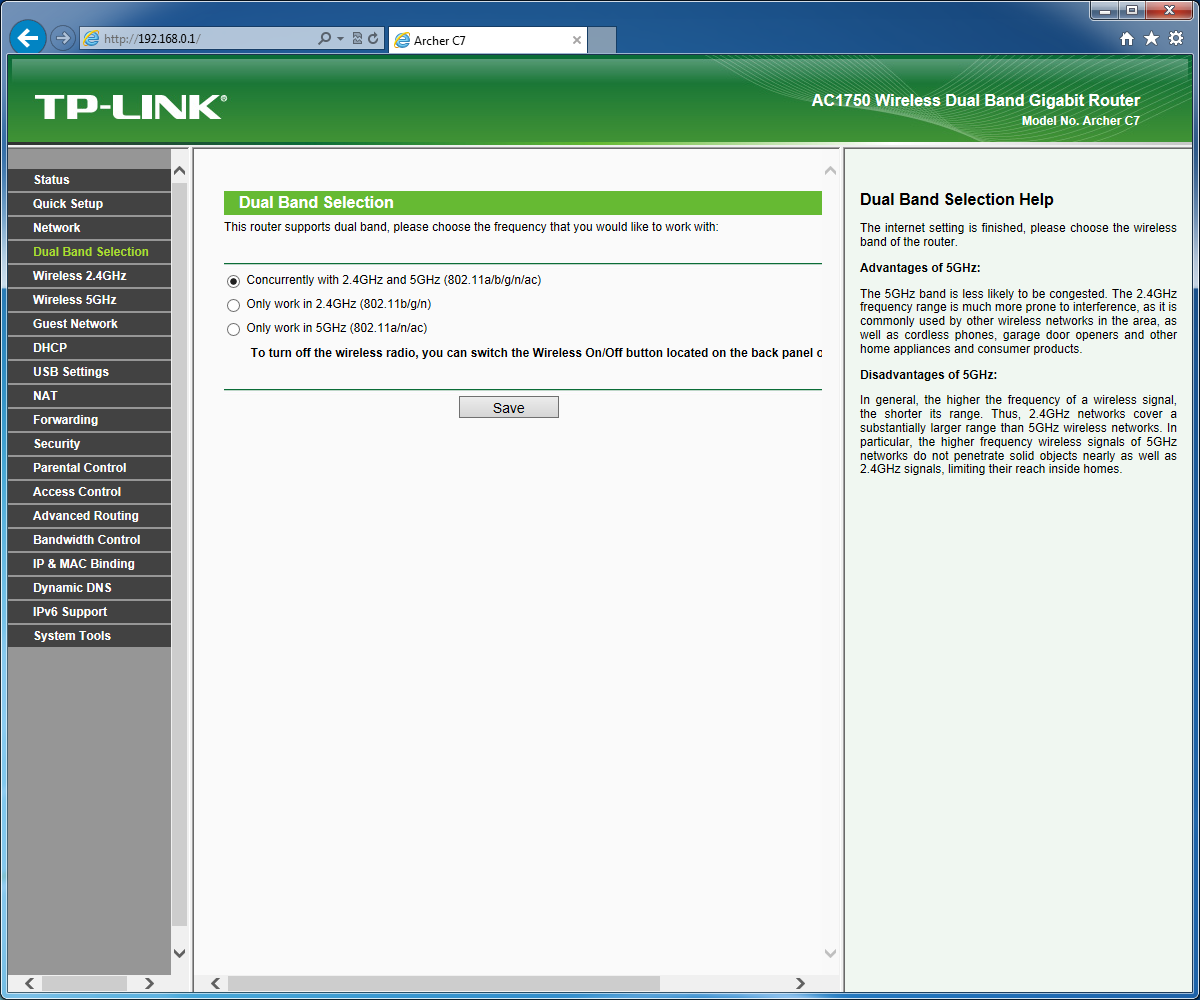Open a new blank tab
Image resolution: width=1200 pixels, height=1000 pixels.
pyautogui.click(x=601, y=40)
